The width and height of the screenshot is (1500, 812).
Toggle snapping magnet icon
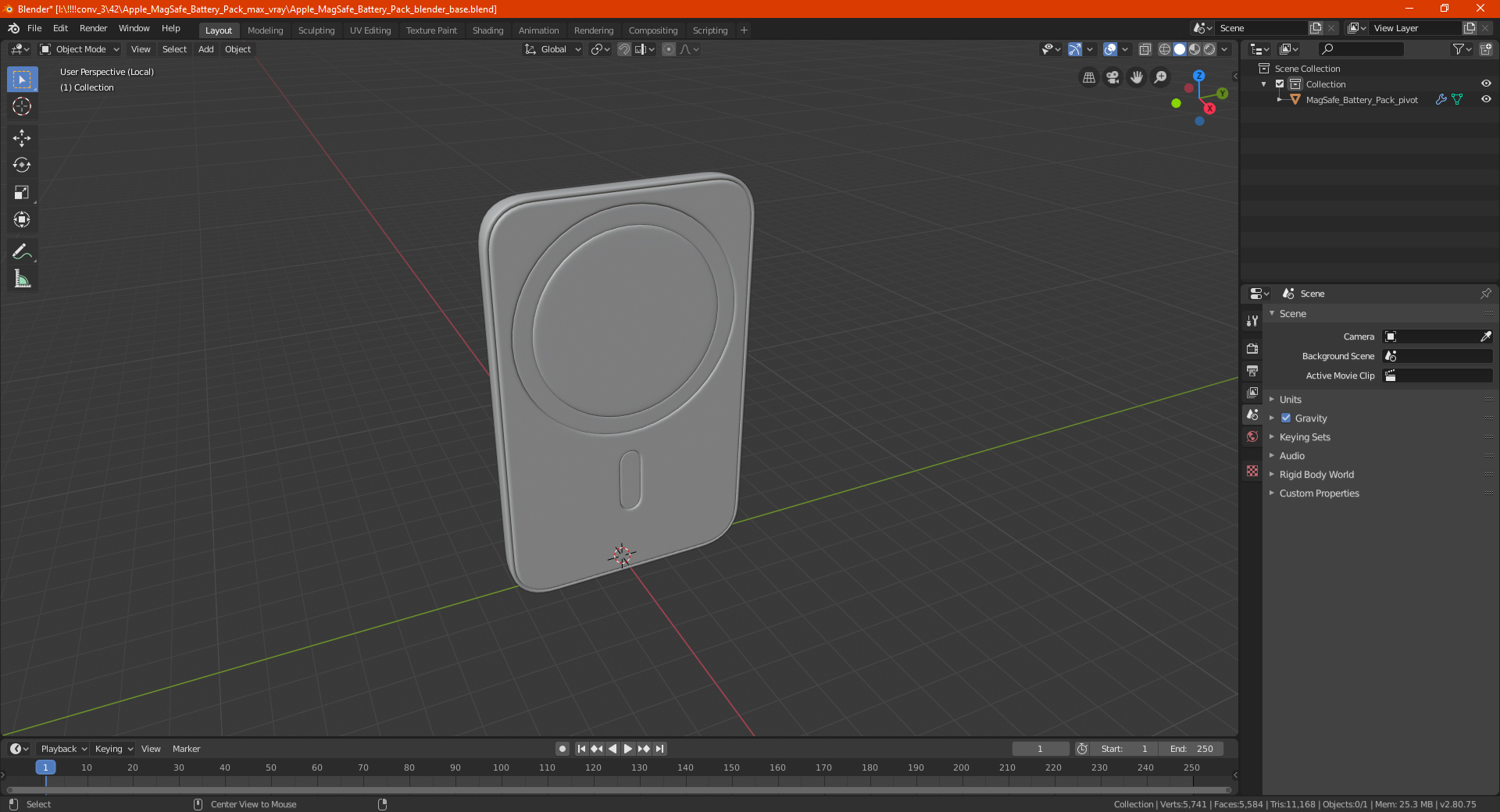(624, 49)
